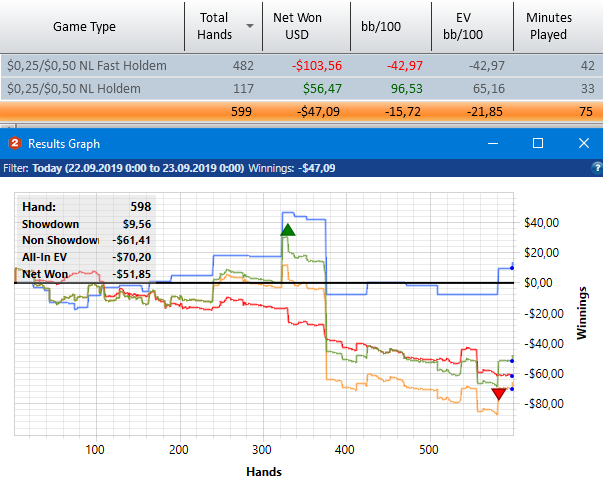This screenshot has width=603, height=483.
Task: Click the -15,72 summary bb/100 value
Action: 403,112
